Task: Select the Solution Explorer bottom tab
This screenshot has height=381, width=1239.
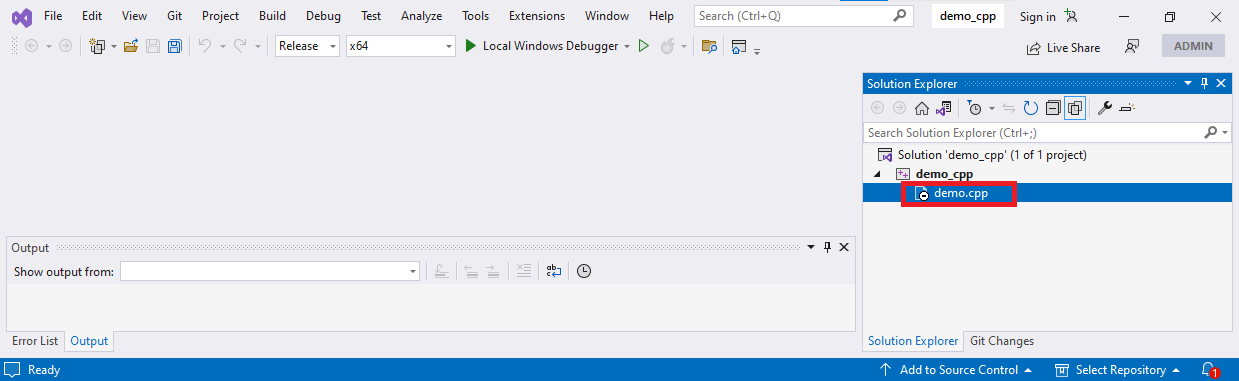Action: 913,341
